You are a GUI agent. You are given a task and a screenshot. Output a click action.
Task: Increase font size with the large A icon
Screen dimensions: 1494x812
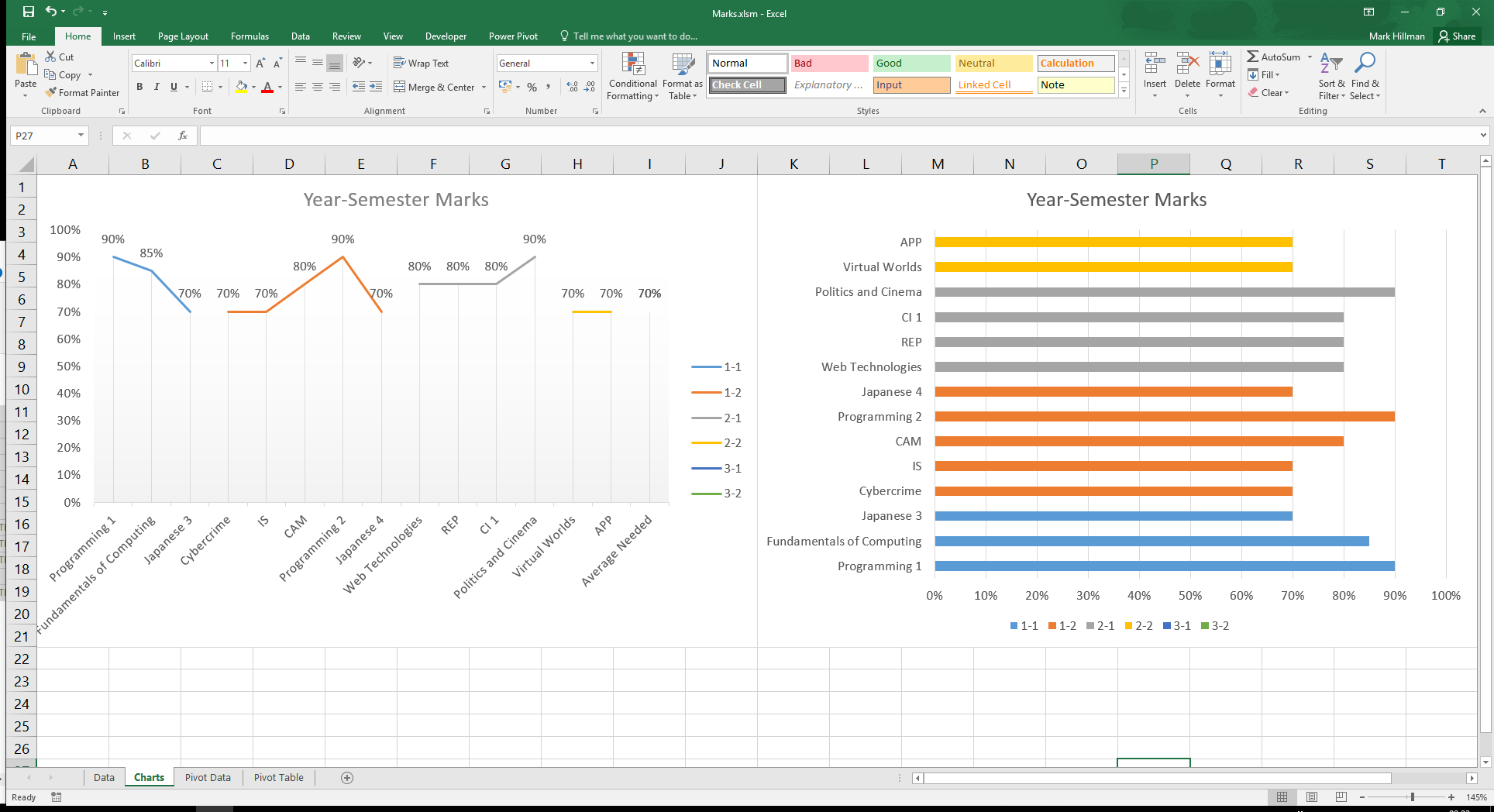click(260, 63)
